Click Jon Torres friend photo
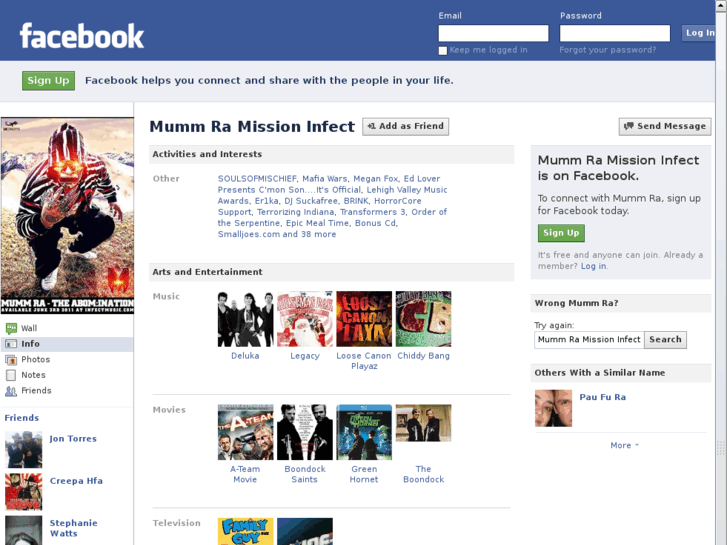 click(x=24, y=449)
